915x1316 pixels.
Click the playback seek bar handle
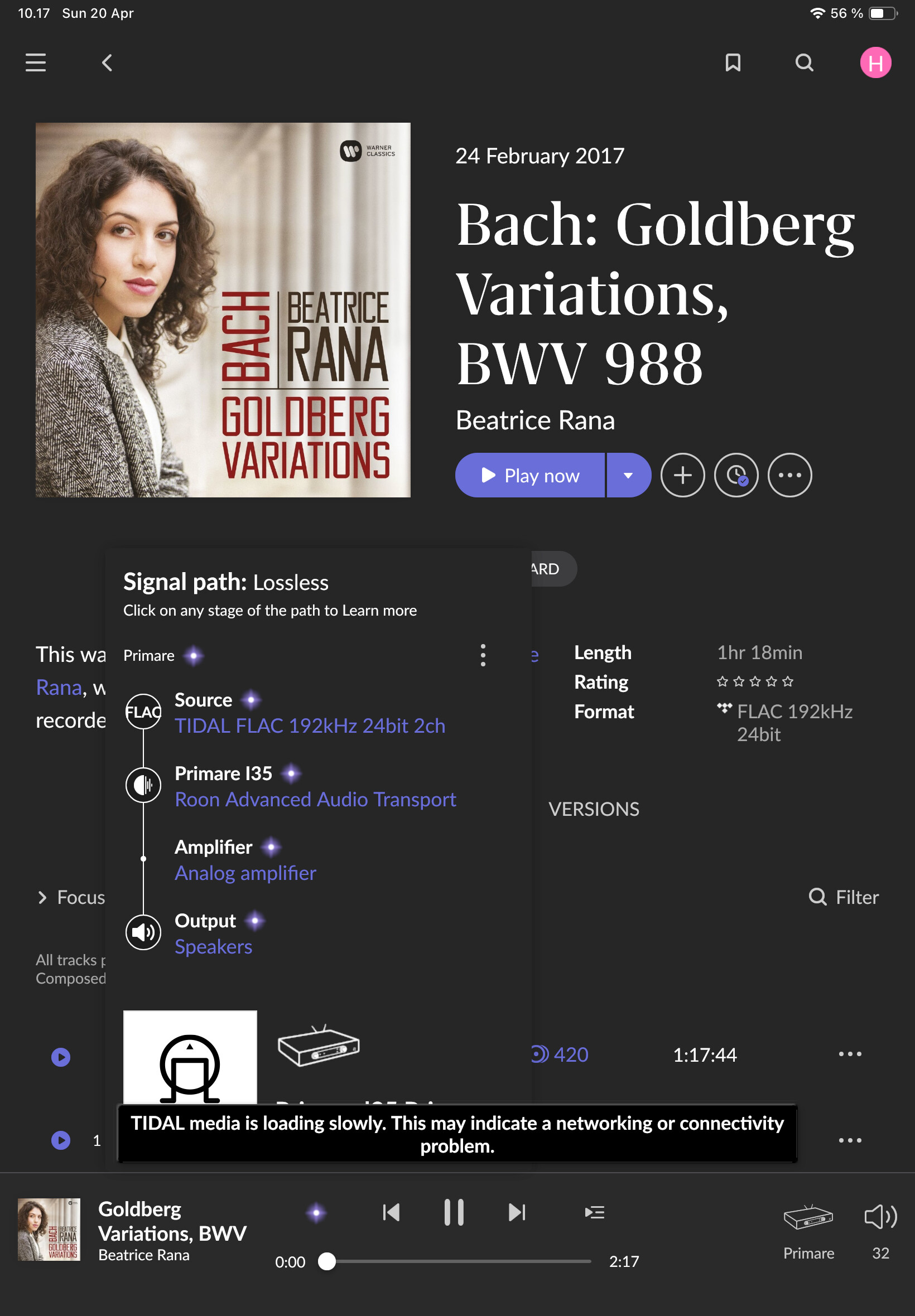[327, 1260]
